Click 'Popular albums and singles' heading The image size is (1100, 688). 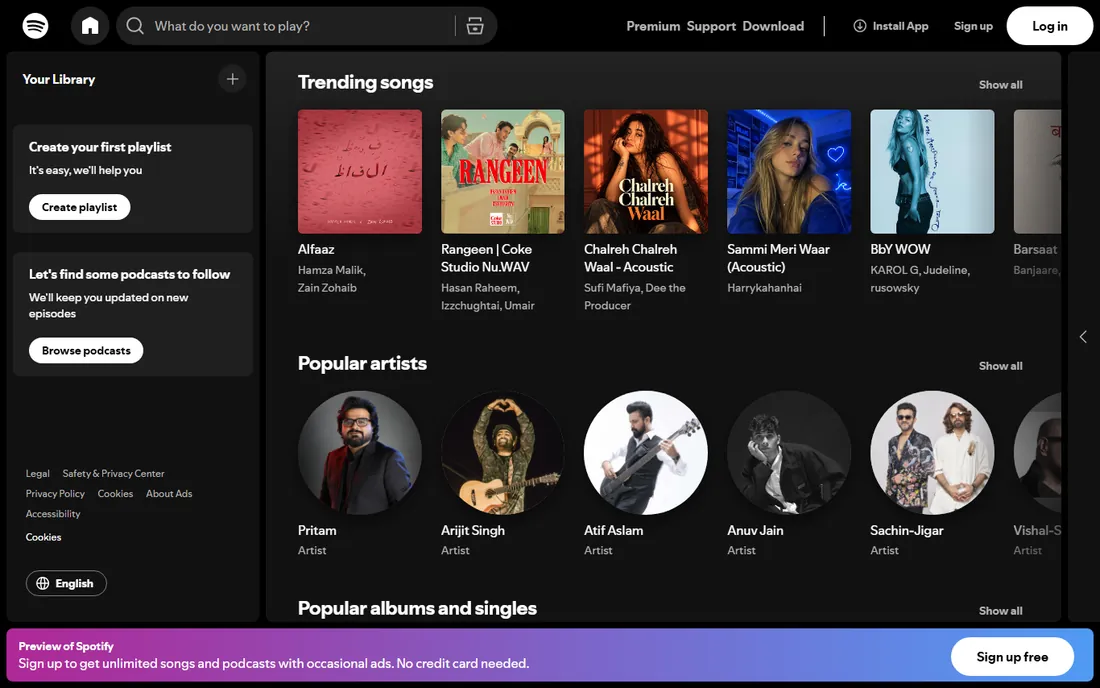pyautogui.click(x=417, y=608)
